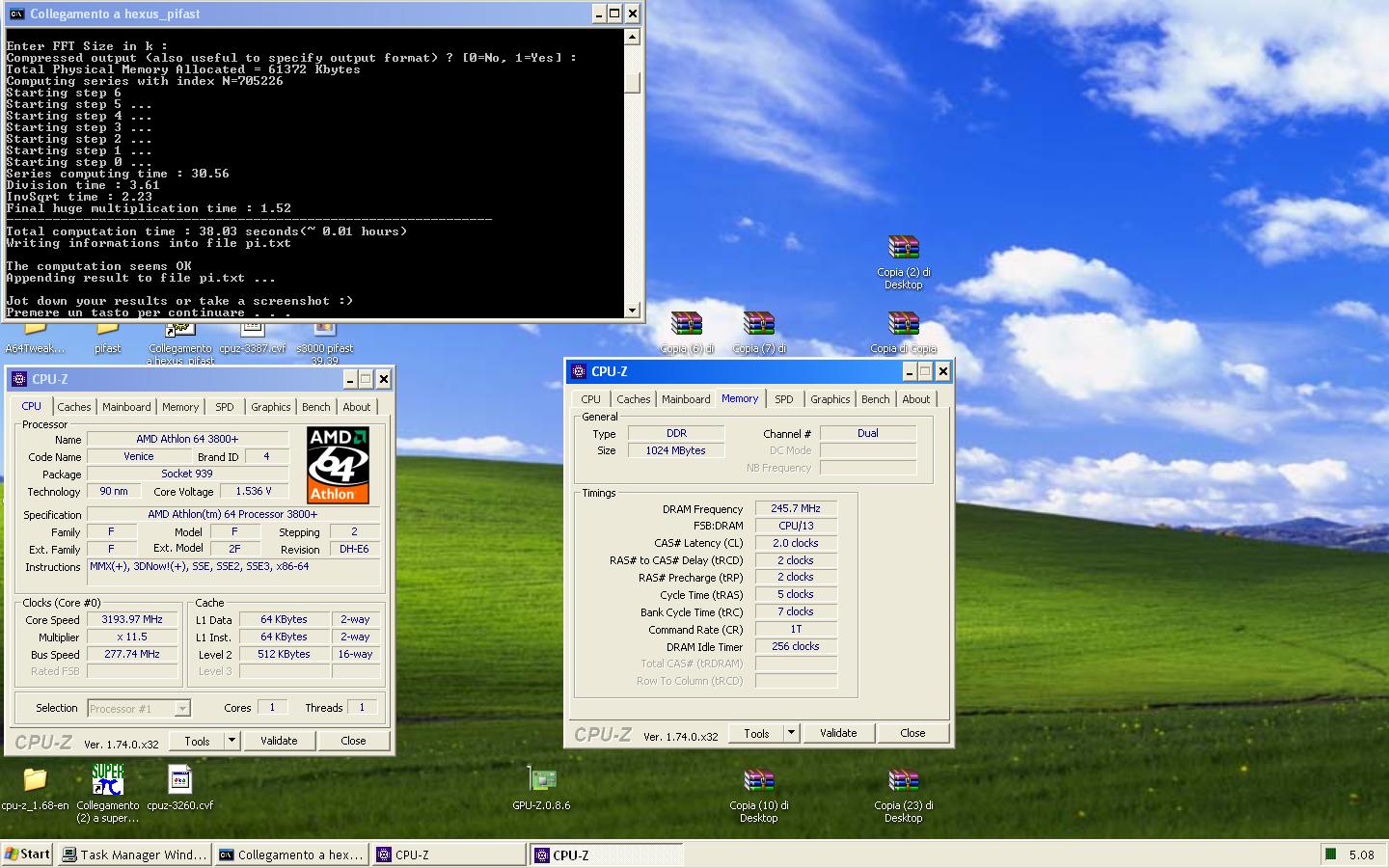The height and width of the screenshot is (868, 1389).
Task: Click the DRAM Frequency value 245.7 MHz
Action: click(x=796, y=508)
